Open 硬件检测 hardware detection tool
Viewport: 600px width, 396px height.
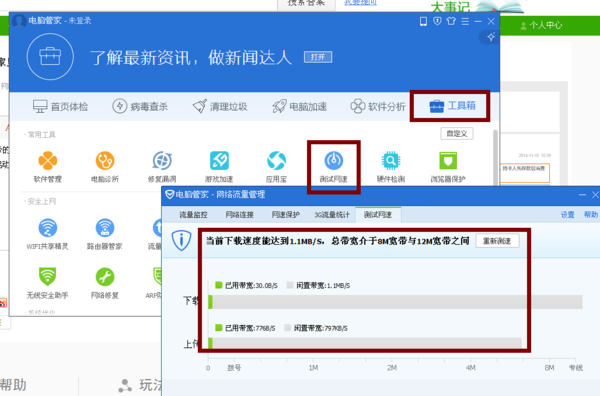point(391,166)
